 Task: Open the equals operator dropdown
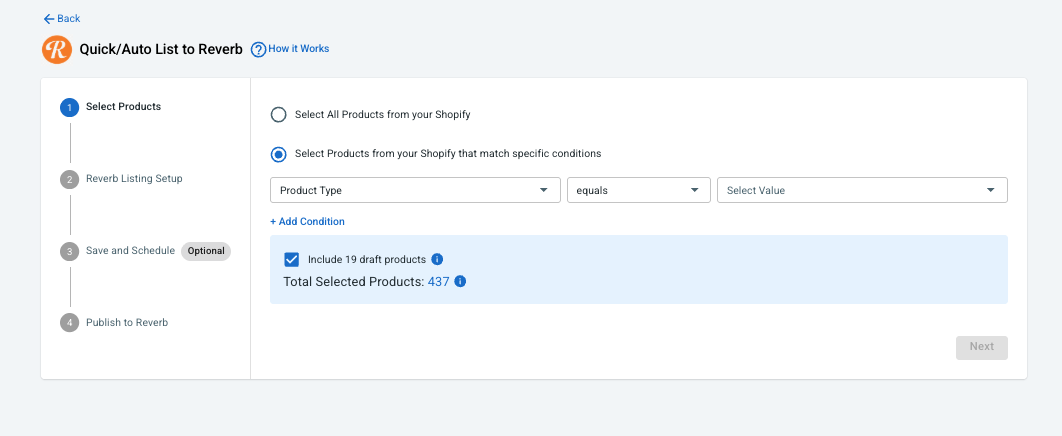point(639,190)
